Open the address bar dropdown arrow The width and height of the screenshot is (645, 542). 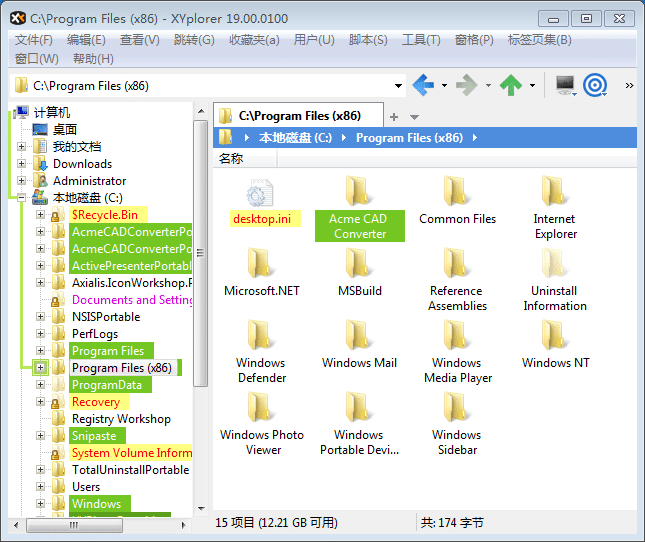(398, 86)
